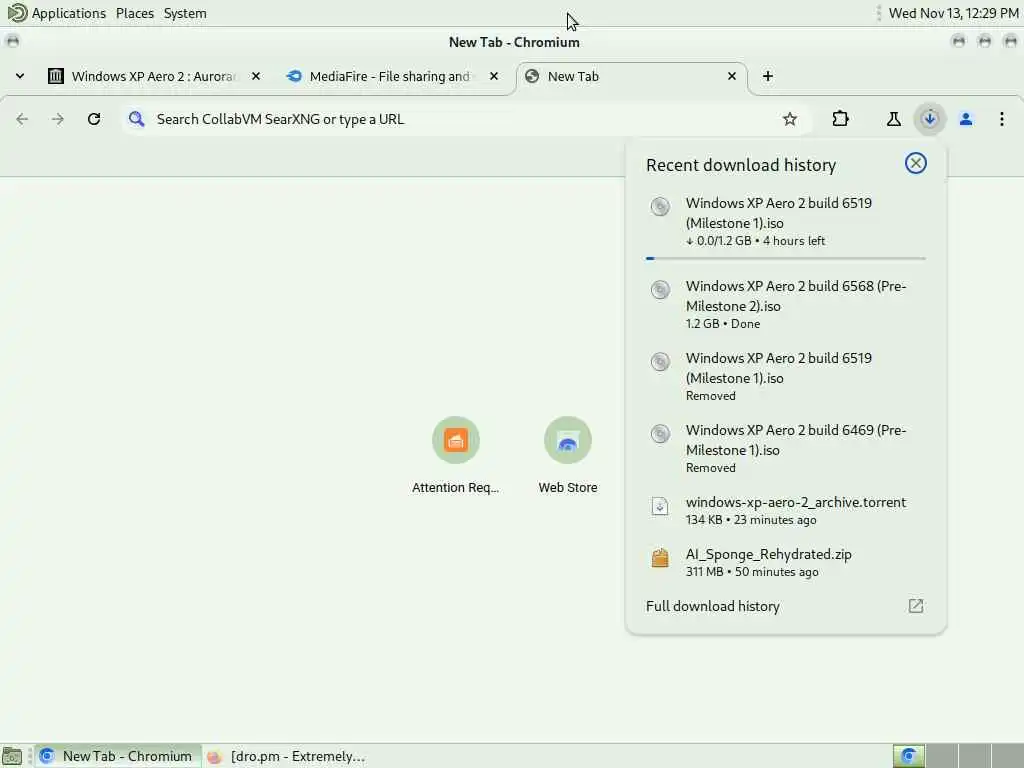
Task: Click windows-xp-aero-2_archive.torrent download entry
Action: [786, 510]
